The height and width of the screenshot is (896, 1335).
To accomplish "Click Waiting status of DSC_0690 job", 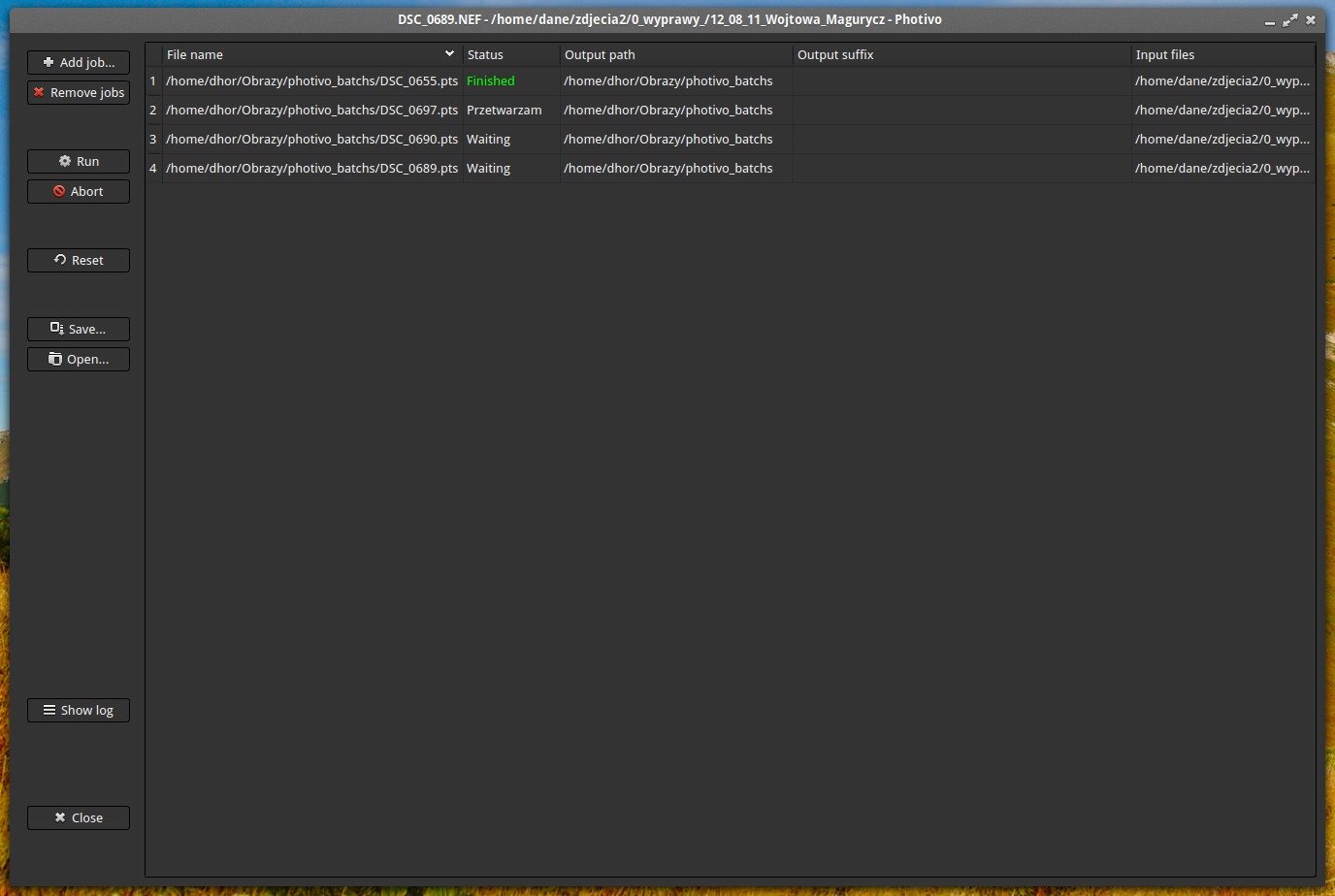I will click(510, 140).
